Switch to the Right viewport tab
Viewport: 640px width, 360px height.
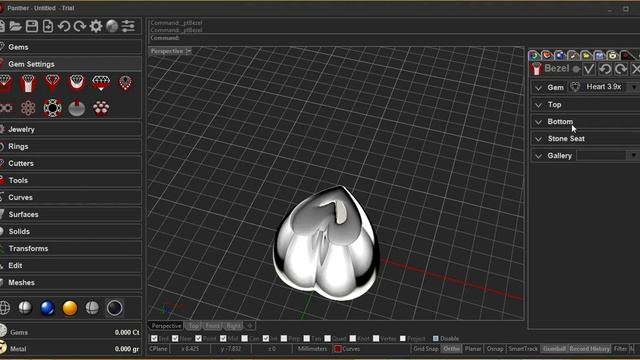[x=233, y=326]
